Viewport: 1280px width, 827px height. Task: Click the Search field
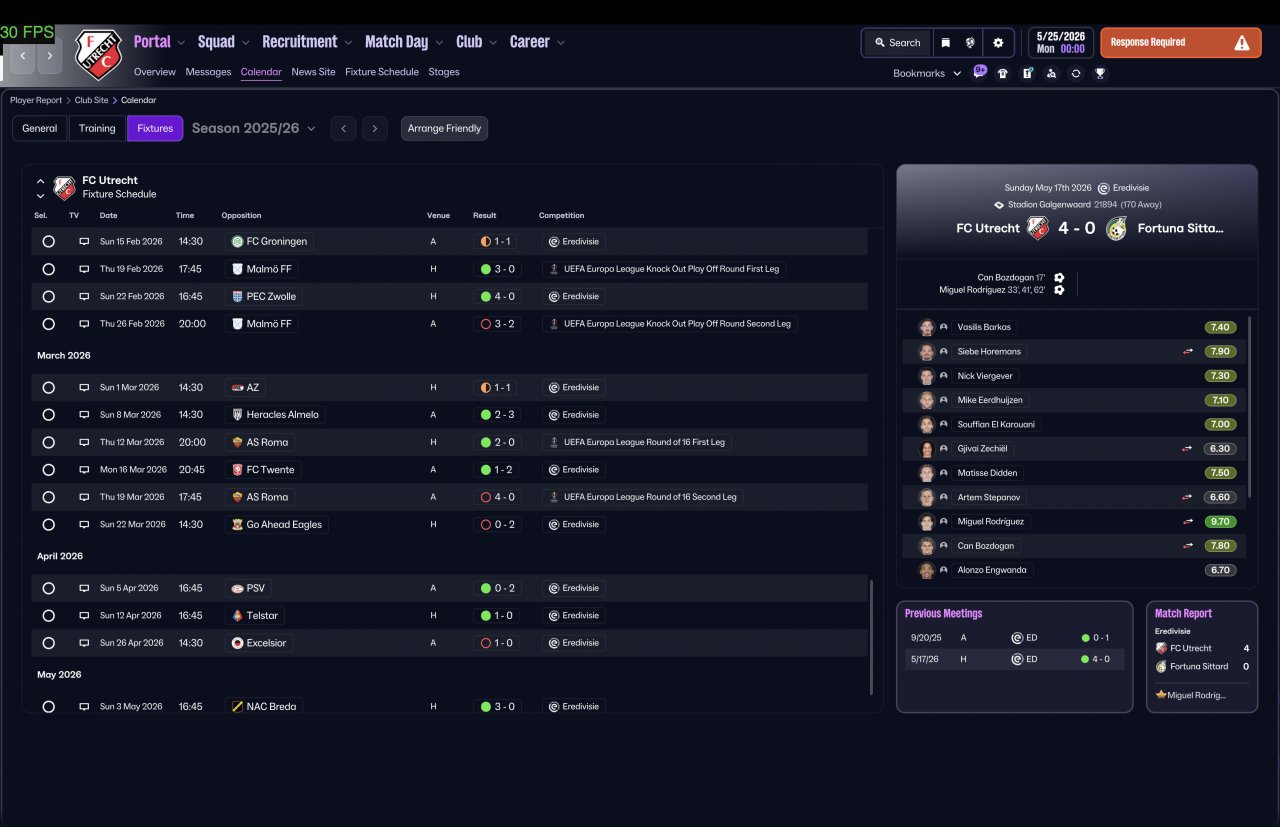(897, 43)
